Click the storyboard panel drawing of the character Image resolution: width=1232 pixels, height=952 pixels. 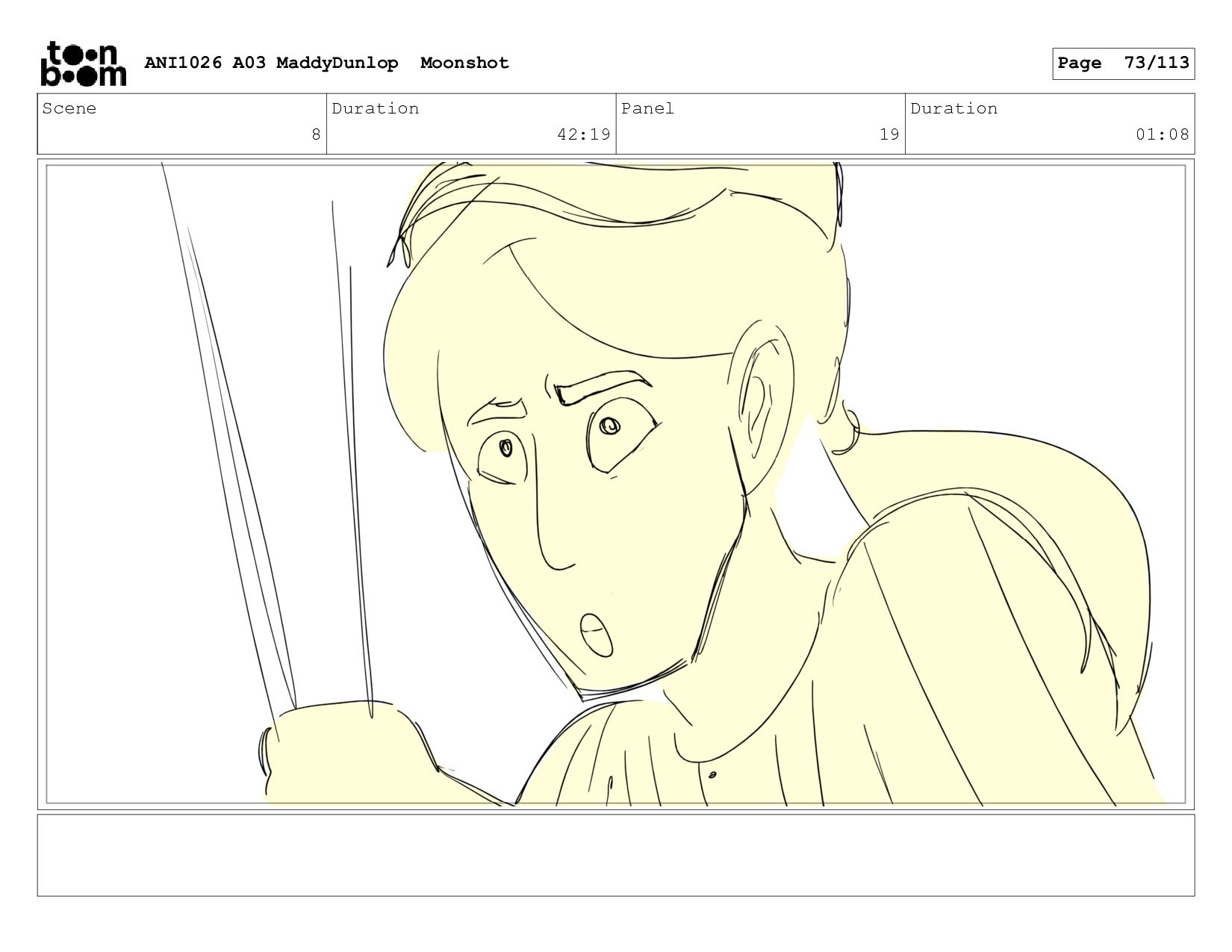pyautogui.click(x=616, y=484)
